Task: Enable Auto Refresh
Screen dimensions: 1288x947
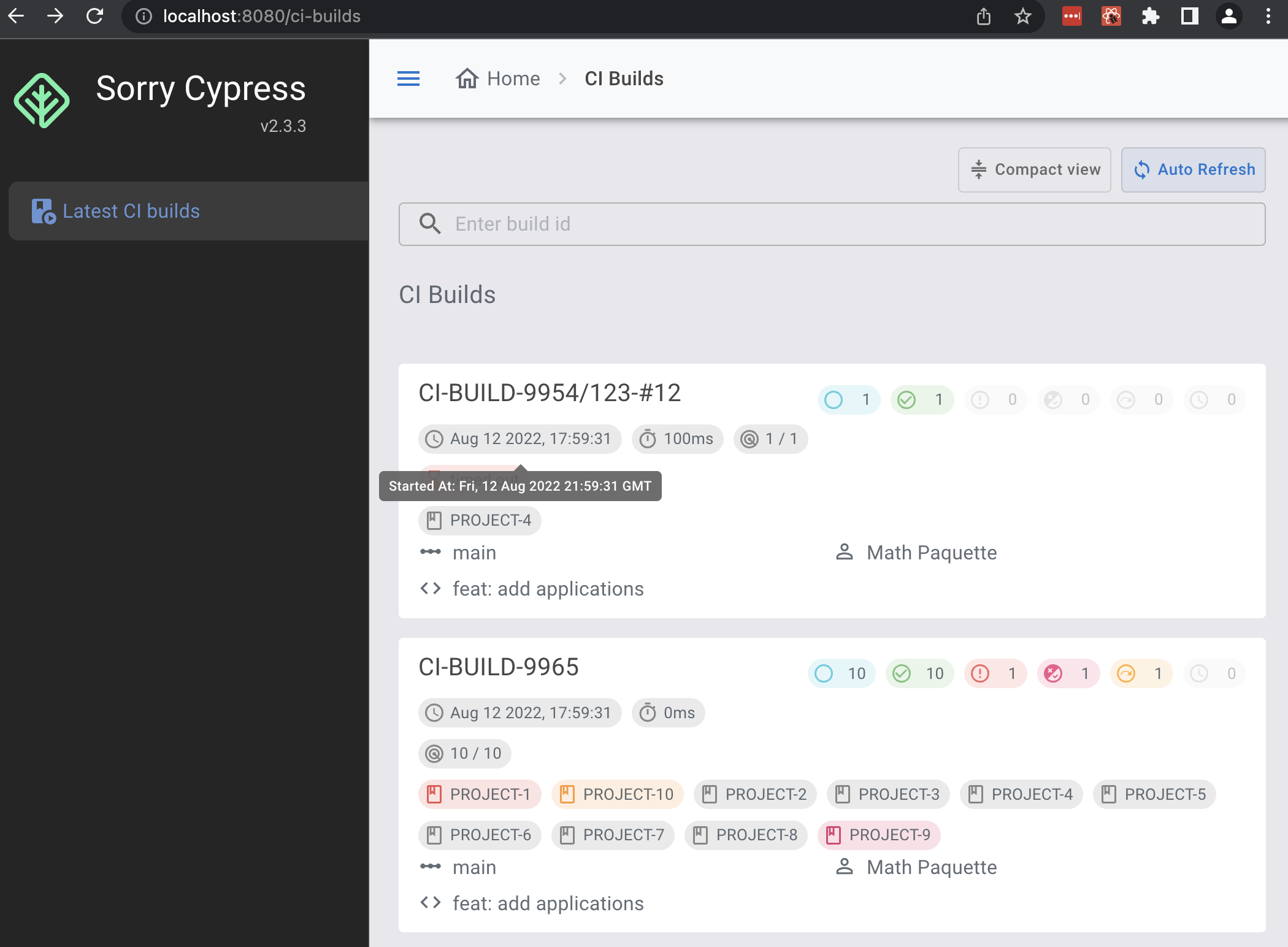Action: [1192, 169]
